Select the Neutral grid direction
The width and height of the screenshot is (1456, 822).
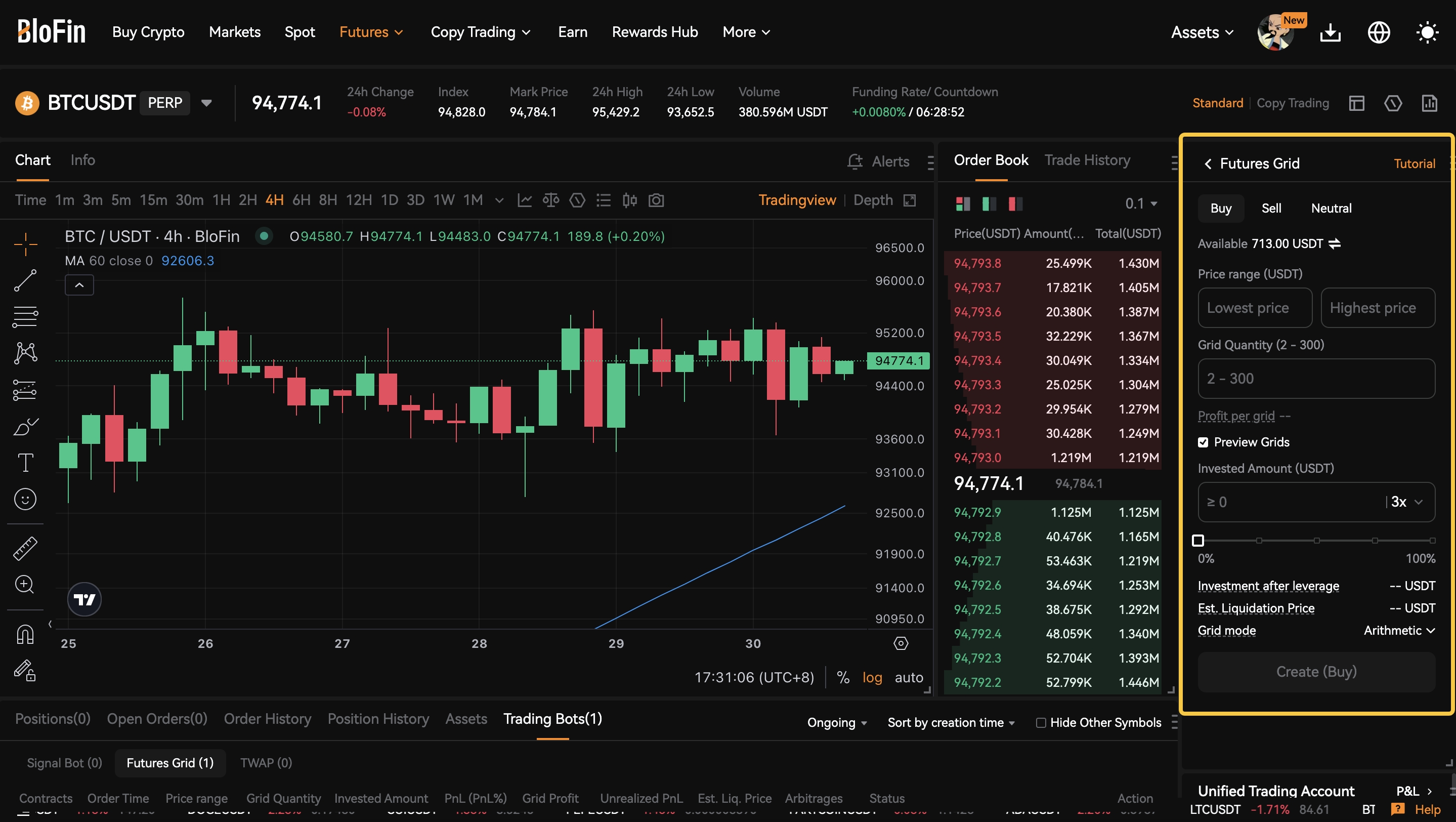click(1331, 208)
